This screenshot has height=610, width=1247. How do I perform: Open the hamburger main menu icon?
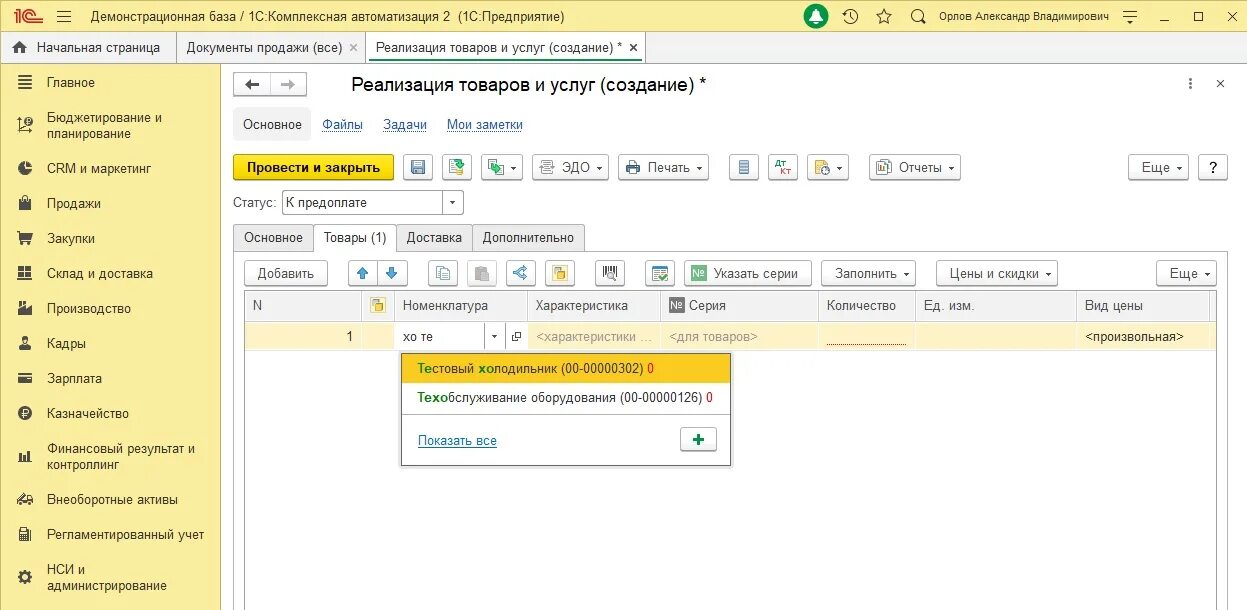coord(64,16)
